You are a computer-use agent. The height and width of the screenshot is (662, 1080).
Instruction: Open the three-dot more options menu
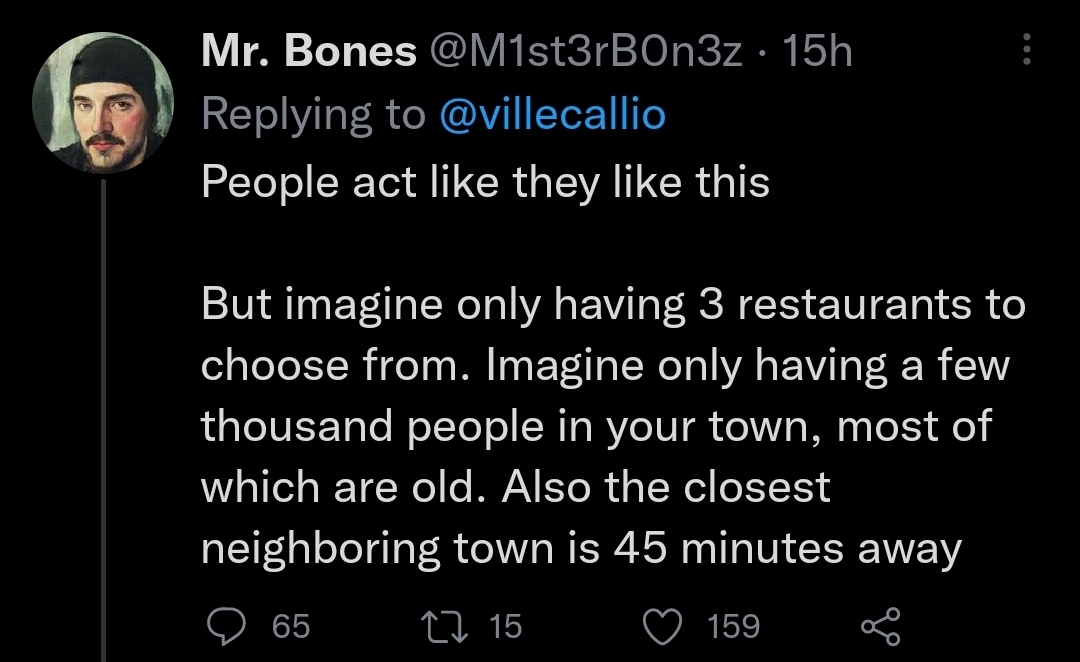1025,50
